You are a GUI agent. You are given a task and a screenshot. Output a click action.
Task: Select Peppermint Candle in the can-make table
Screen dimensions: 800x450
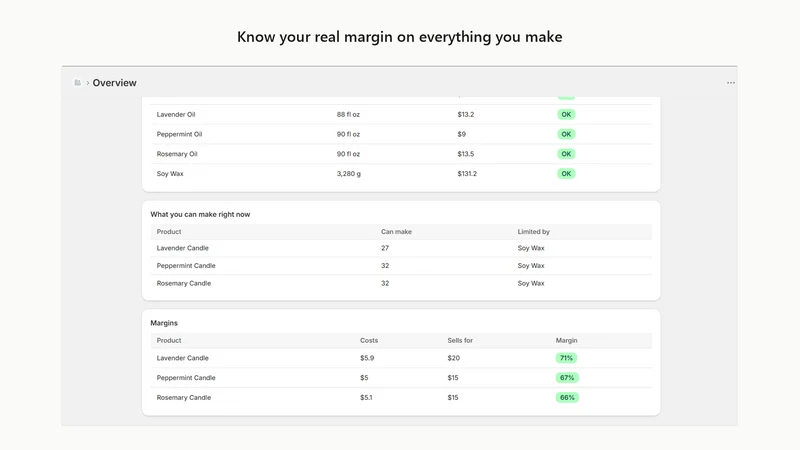401,266
